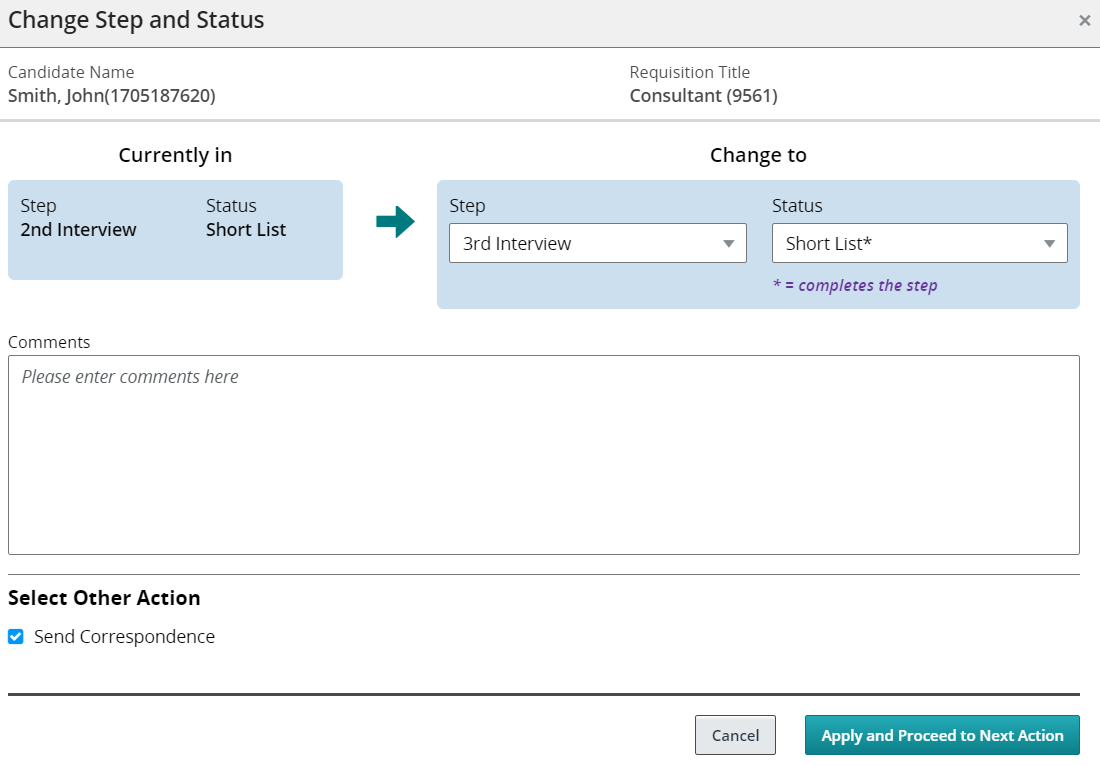Click the 'completes the step' note
The image size is (1100, 766).
pos(855,286)
